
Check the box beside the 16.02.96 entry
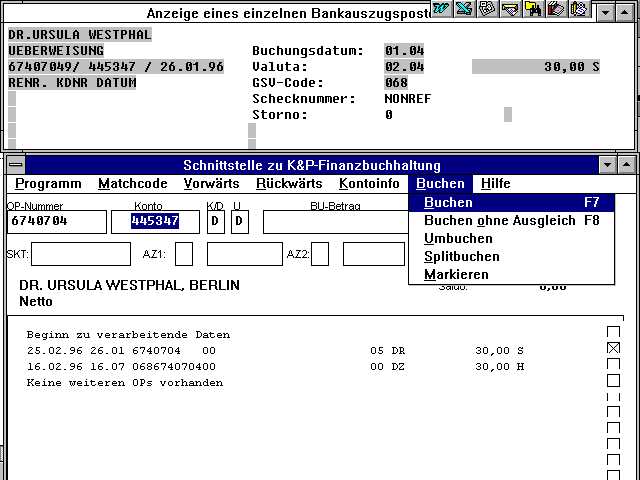(614, 365)
